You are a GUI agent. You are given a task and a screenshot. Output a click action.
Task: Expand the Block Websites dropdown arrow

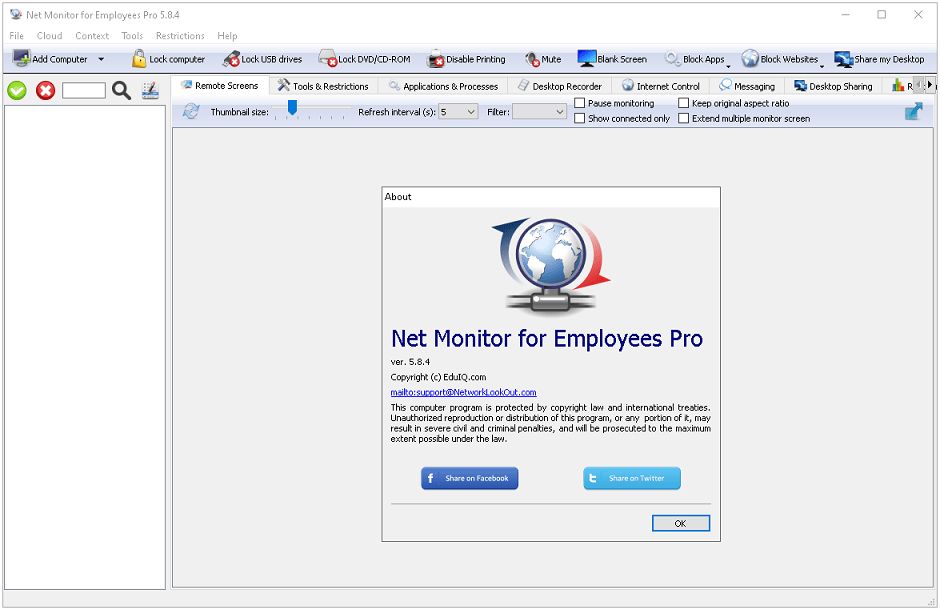point(822,65)
